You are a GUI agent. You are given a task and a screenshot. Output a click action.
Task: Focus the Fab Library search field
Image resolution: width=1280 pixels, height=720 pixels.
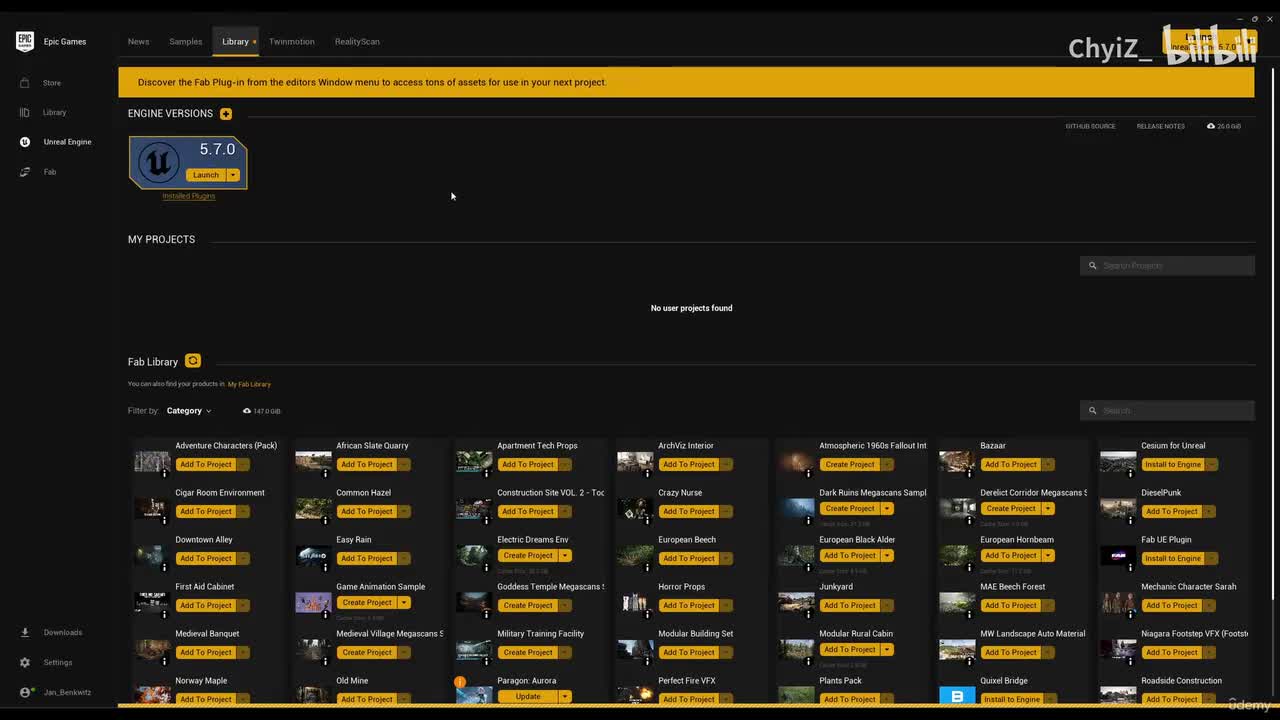tap(1167, 411)
